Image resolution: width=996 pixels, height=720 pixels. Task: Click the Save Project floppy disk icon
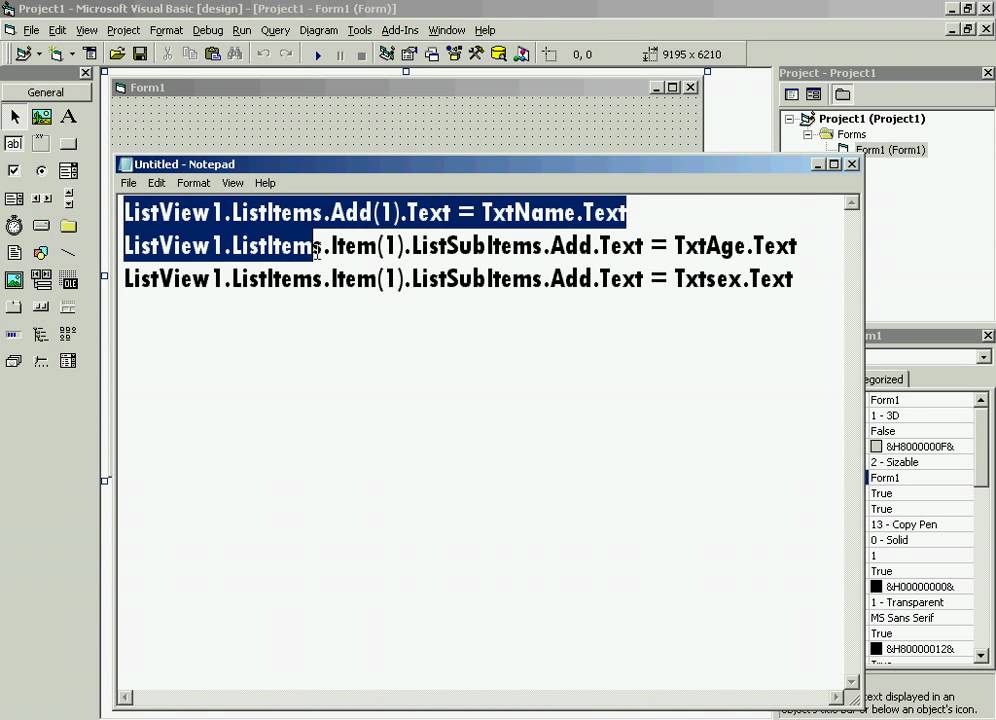click(x=140, y=54)
